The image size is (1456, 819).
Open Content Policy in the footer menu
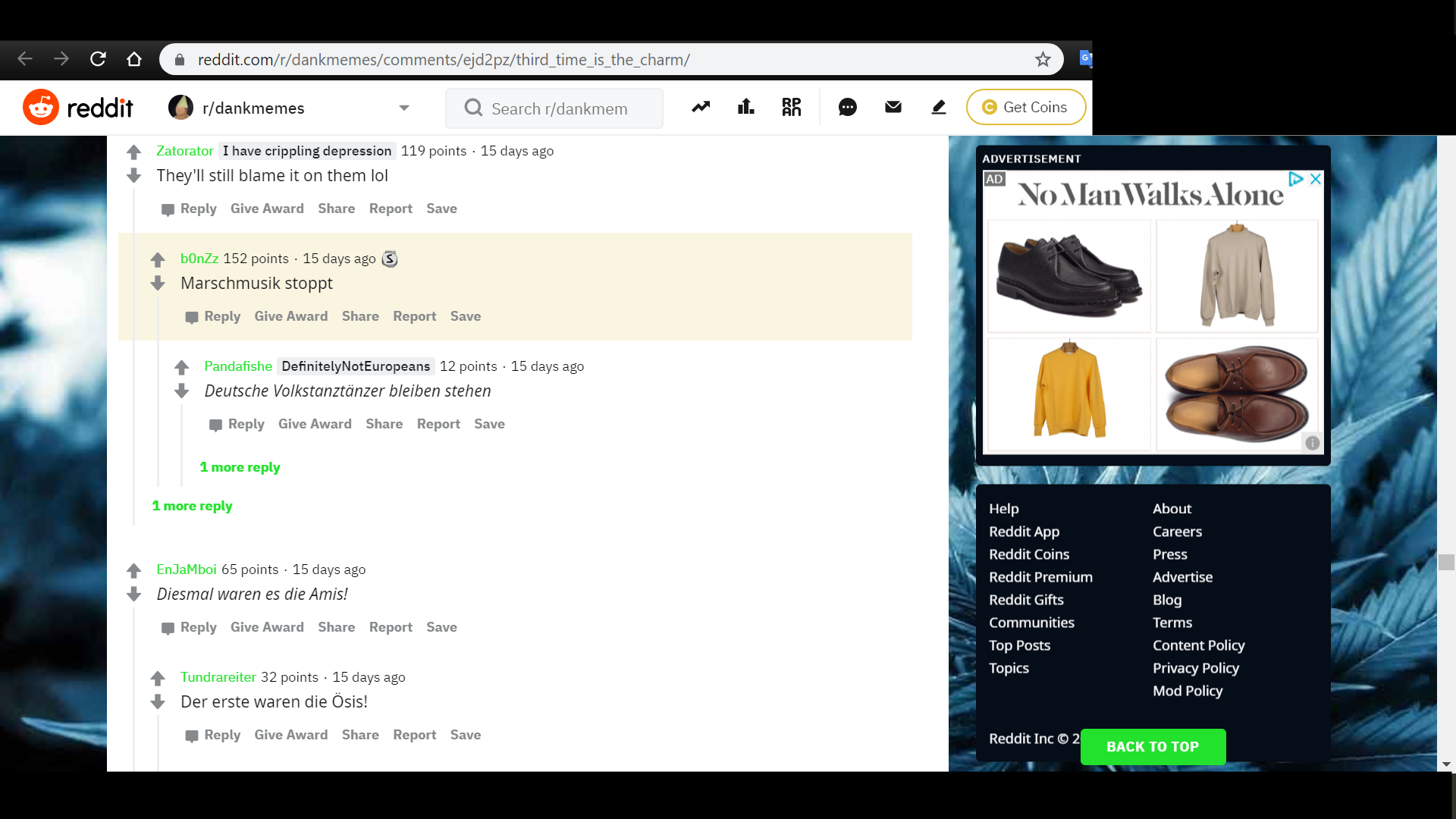click(1198, 645)
